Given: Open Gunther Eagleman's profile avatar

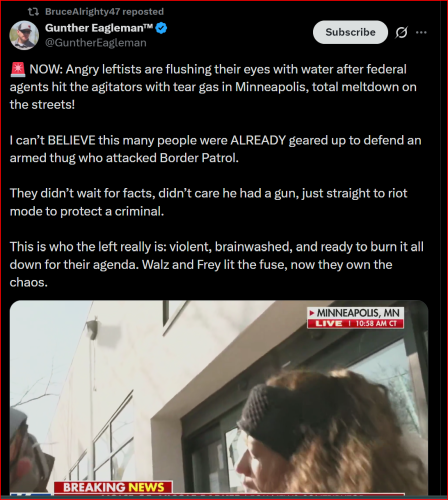Looking at the screenshot, I should [24, 35].
